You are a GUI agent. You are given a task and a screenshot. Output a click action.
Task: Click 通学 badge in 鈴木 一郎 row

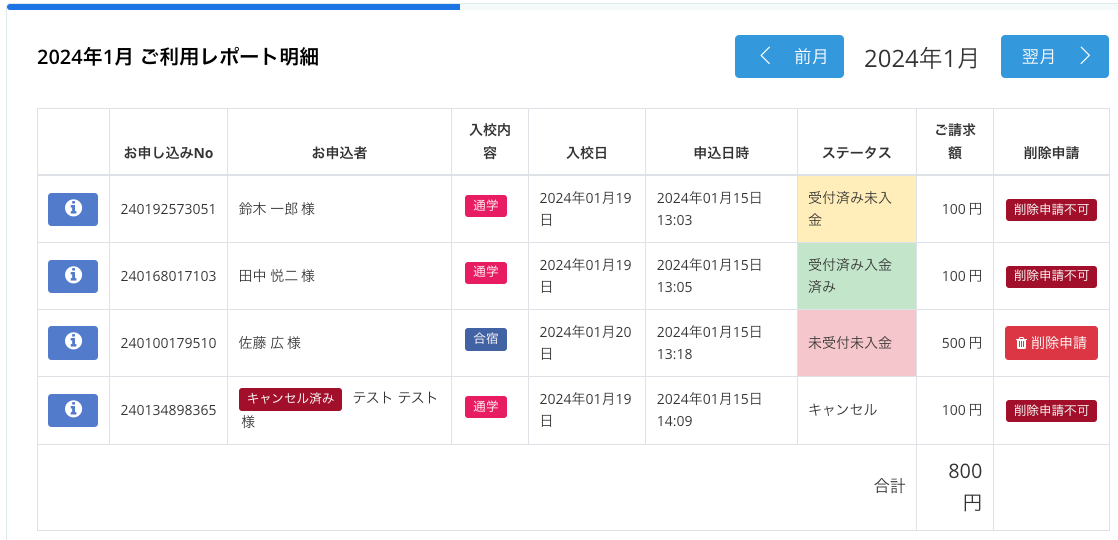coord(486,206)
